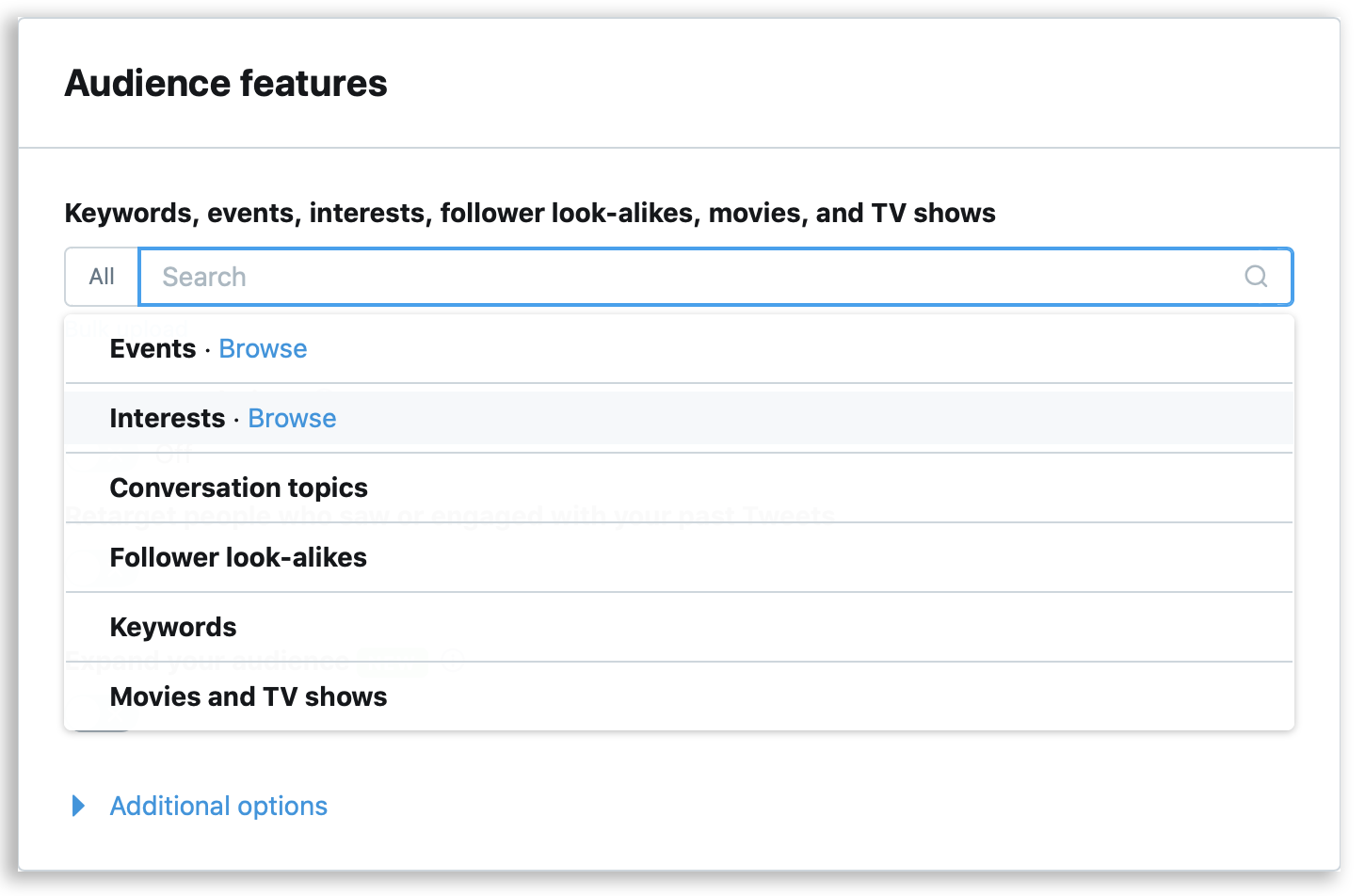Click the All label beside Search

(x=102, y=277)
